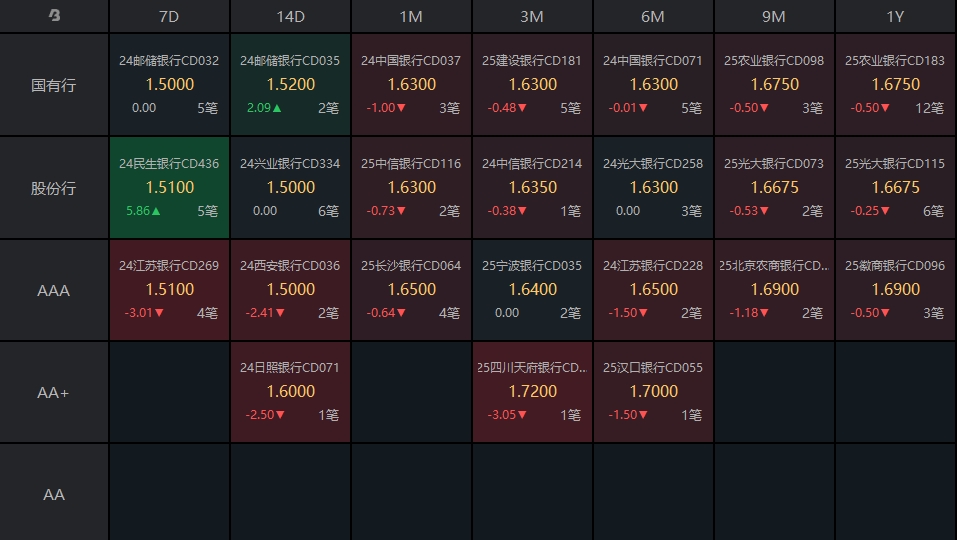
Task: Click the 1.6400 yield value
Action: (x=533, y=289)
